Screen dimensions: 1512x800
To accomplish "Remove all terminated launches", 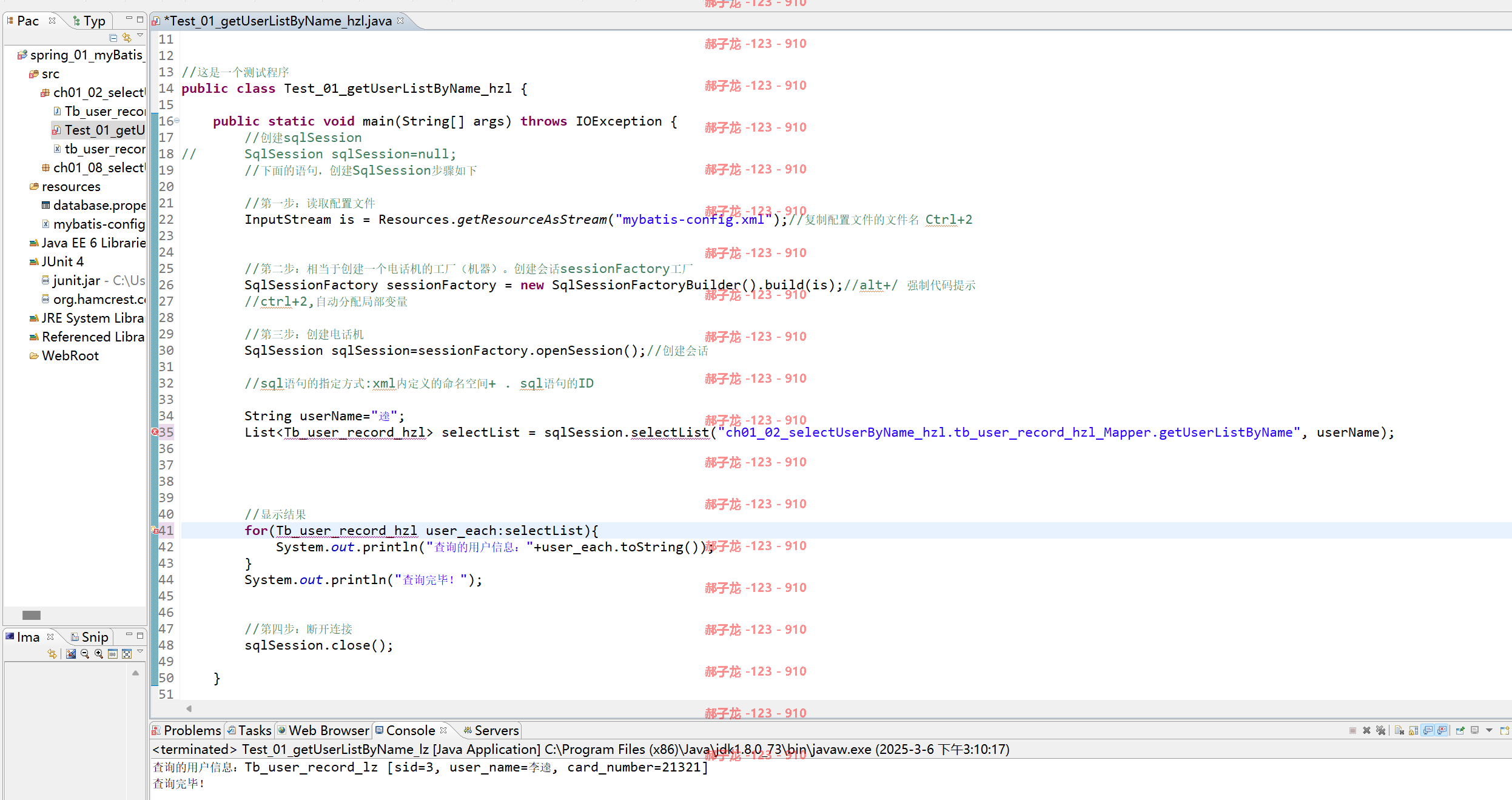I will (1381, 730).
